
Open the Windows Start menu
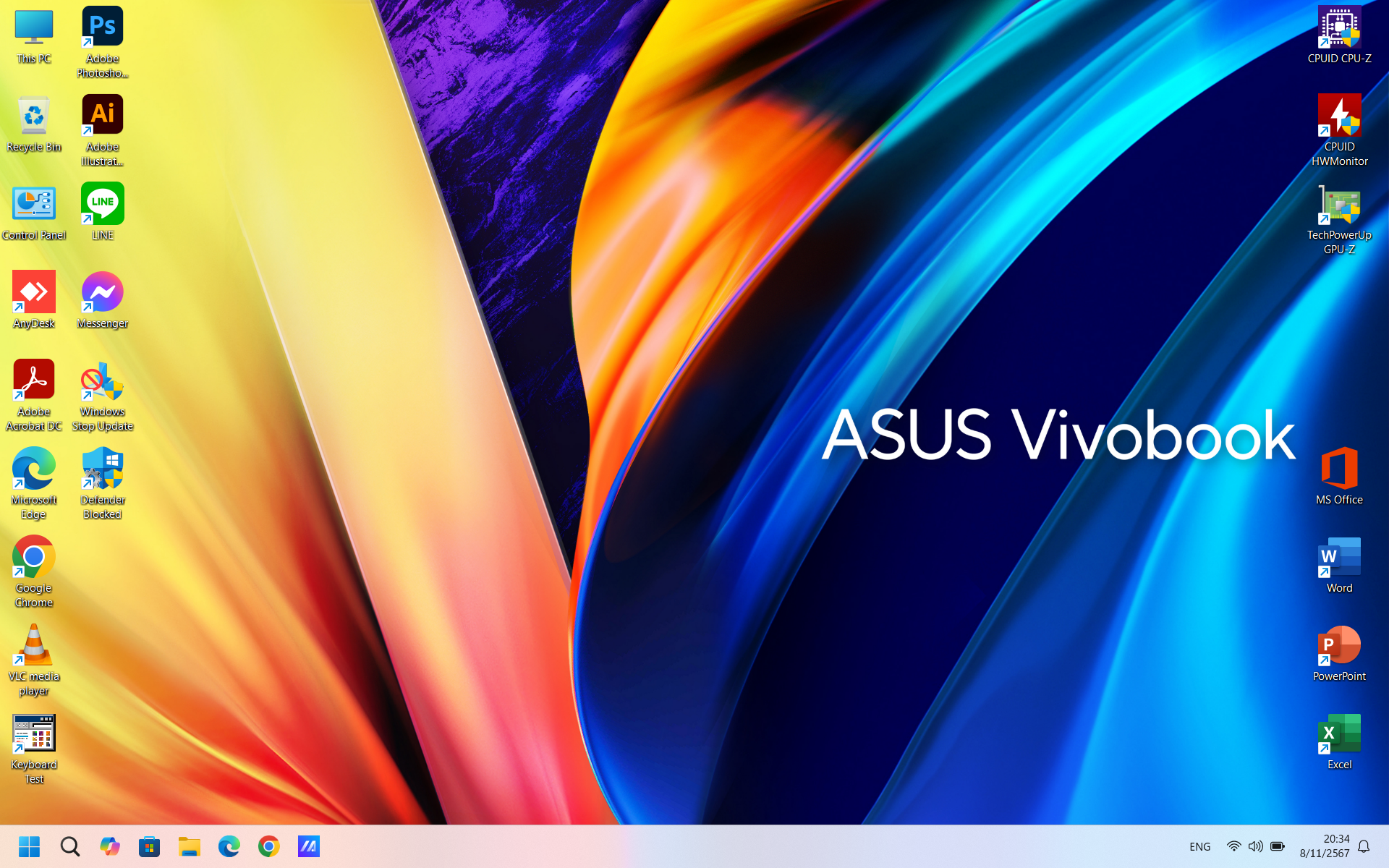point(30,846)
